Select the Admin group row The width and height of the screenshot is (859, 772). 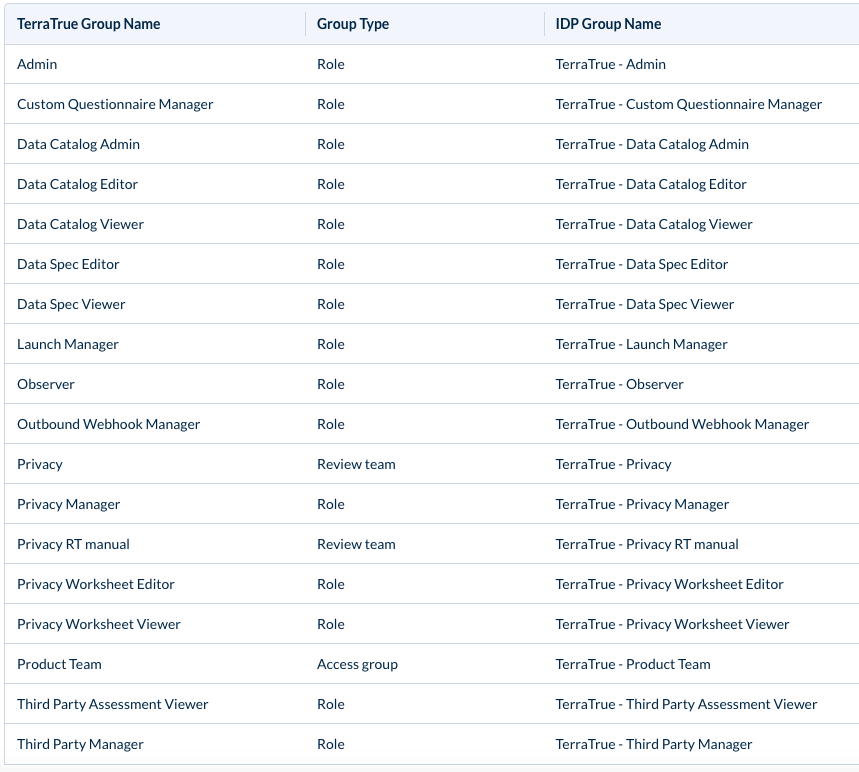click(432, 64)
